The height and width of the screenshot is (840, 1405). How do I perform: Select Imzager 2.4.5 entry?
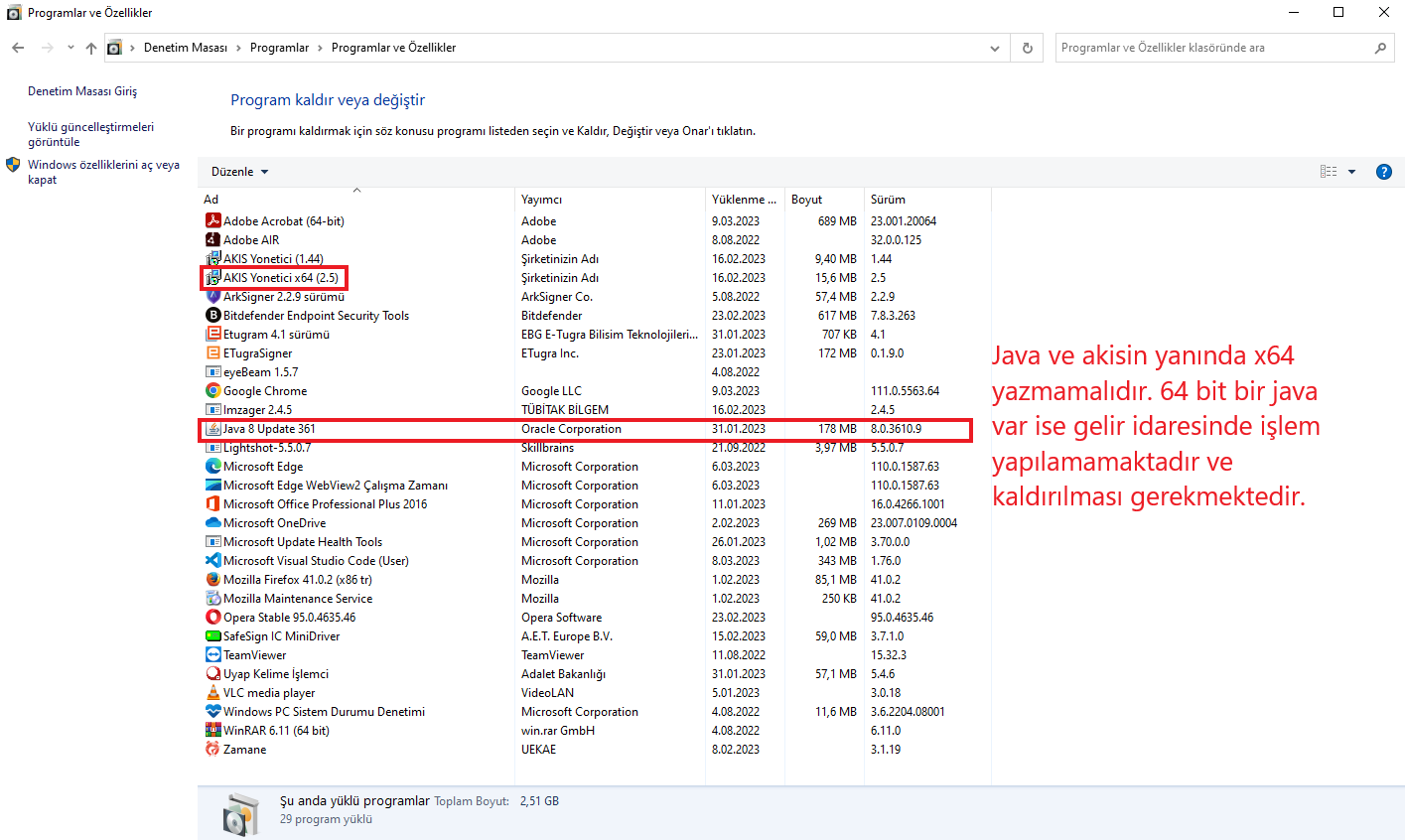click(257, 409)
